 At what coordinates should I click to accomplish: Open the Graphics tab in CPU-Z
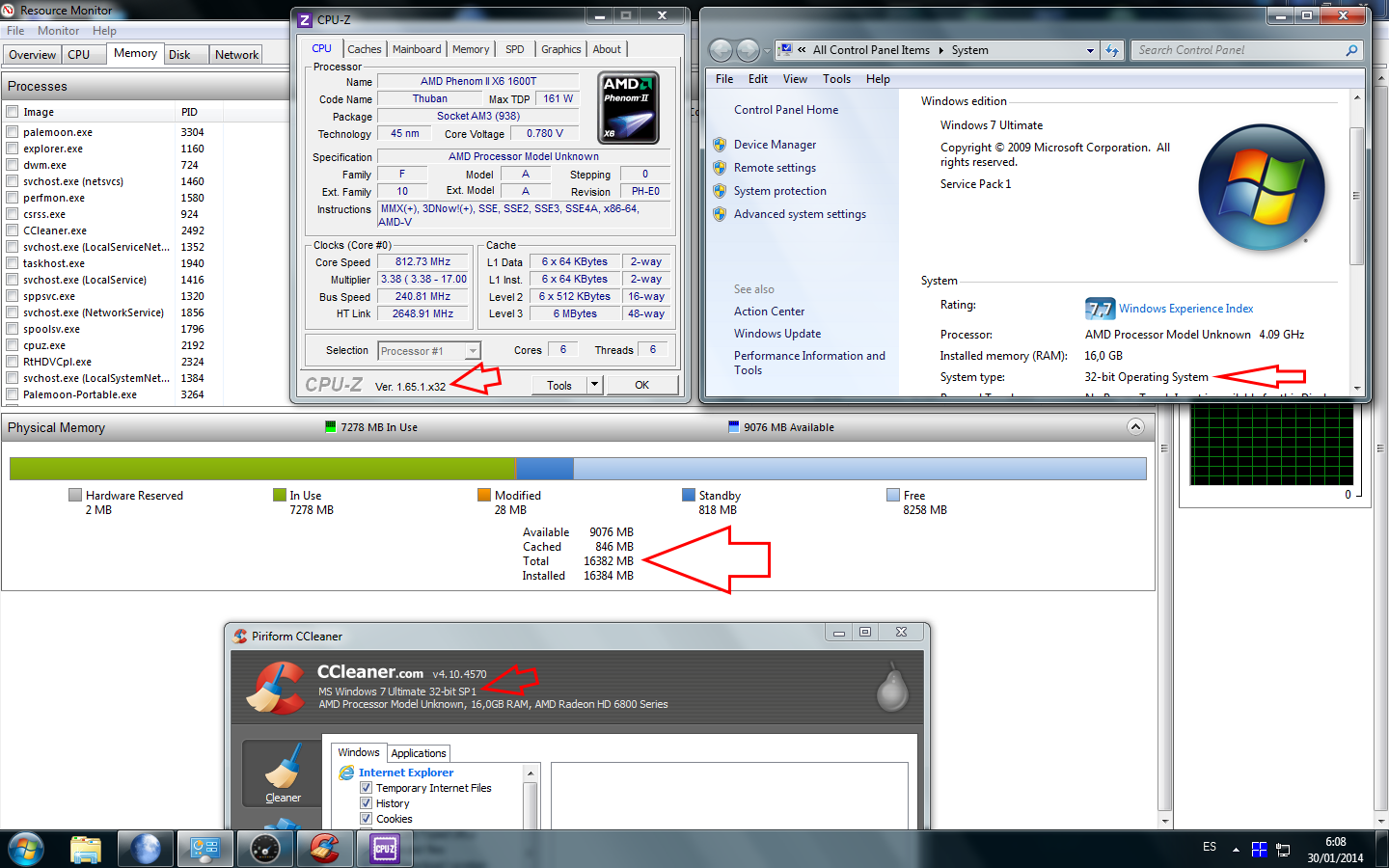click(x=561, y=49)
